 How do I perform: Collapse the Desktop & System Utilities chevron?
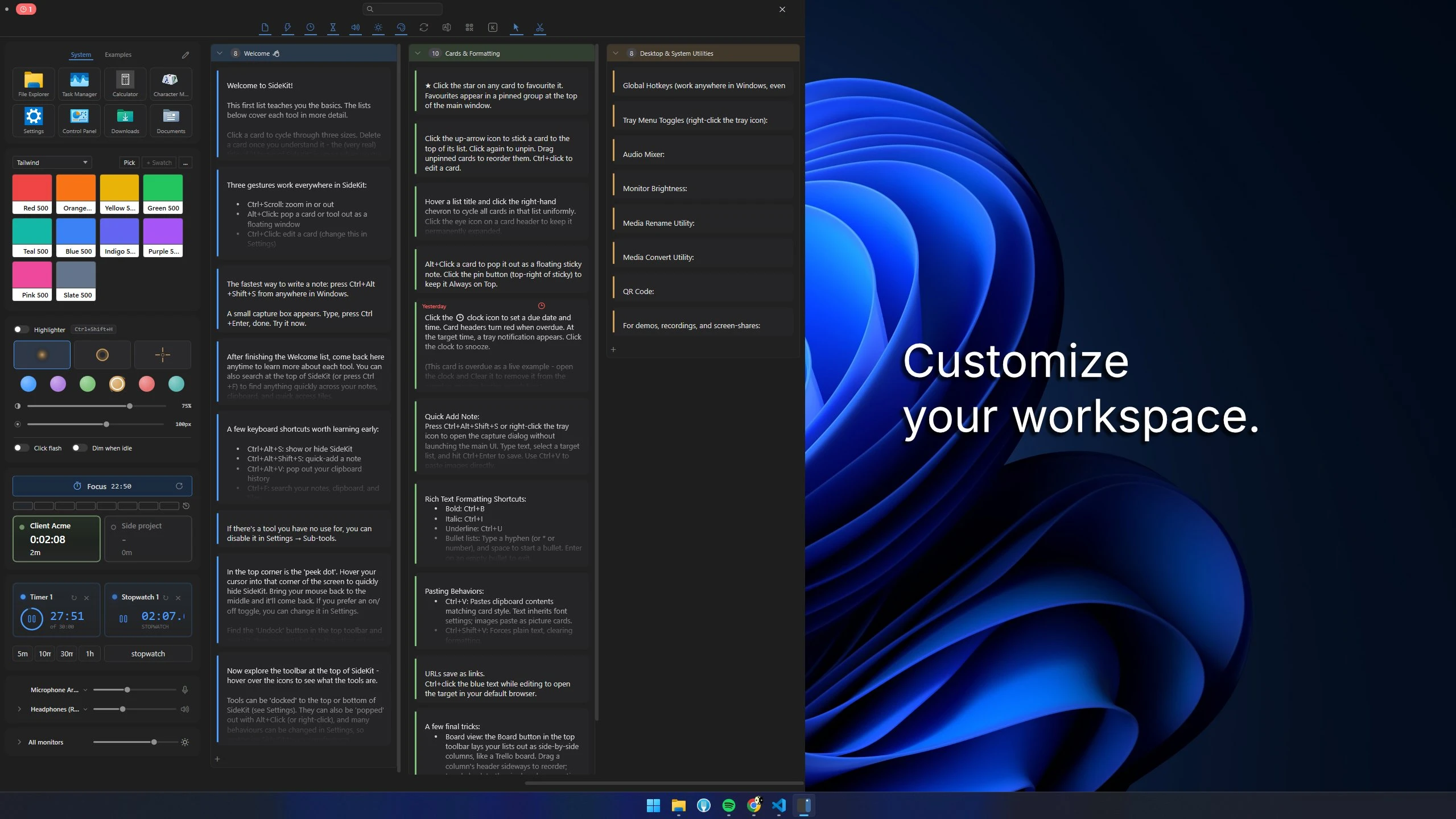[x=616, y=53]
